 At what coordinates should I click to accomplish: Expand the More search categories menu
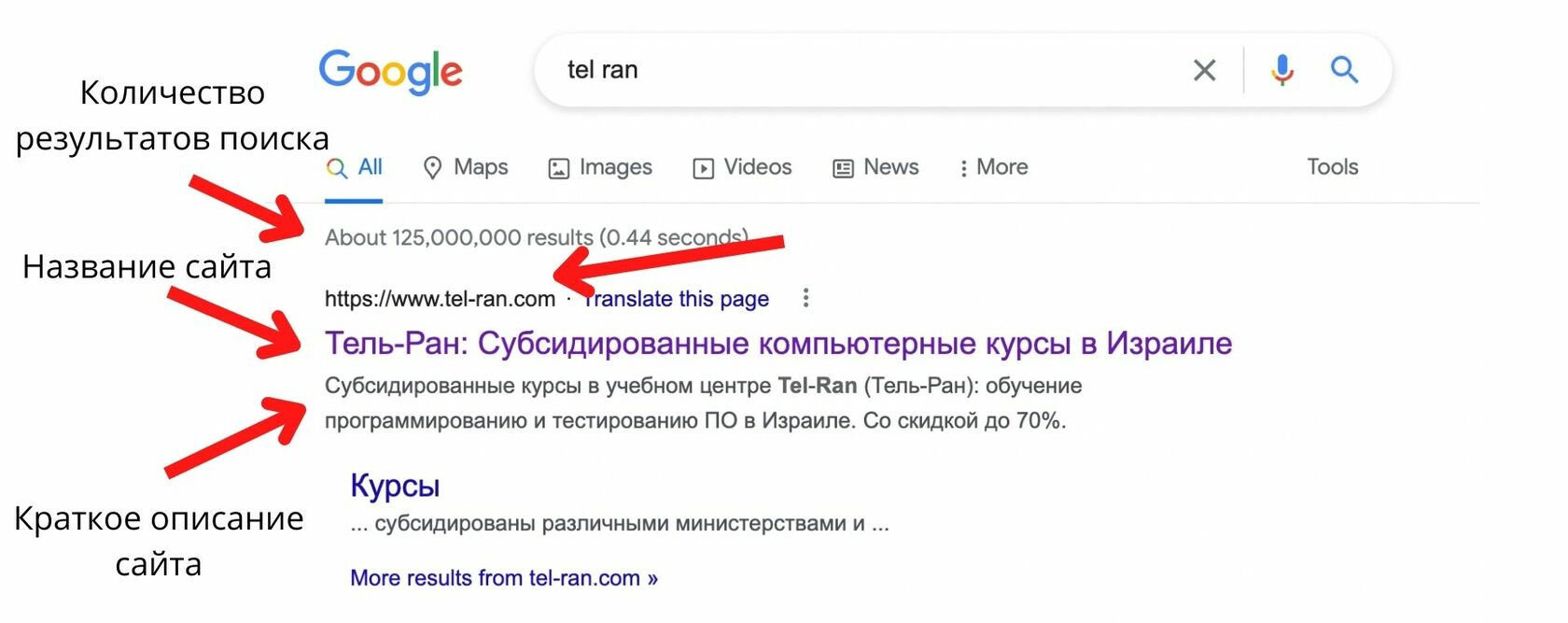pyautogui.click(x=993, y=167)
